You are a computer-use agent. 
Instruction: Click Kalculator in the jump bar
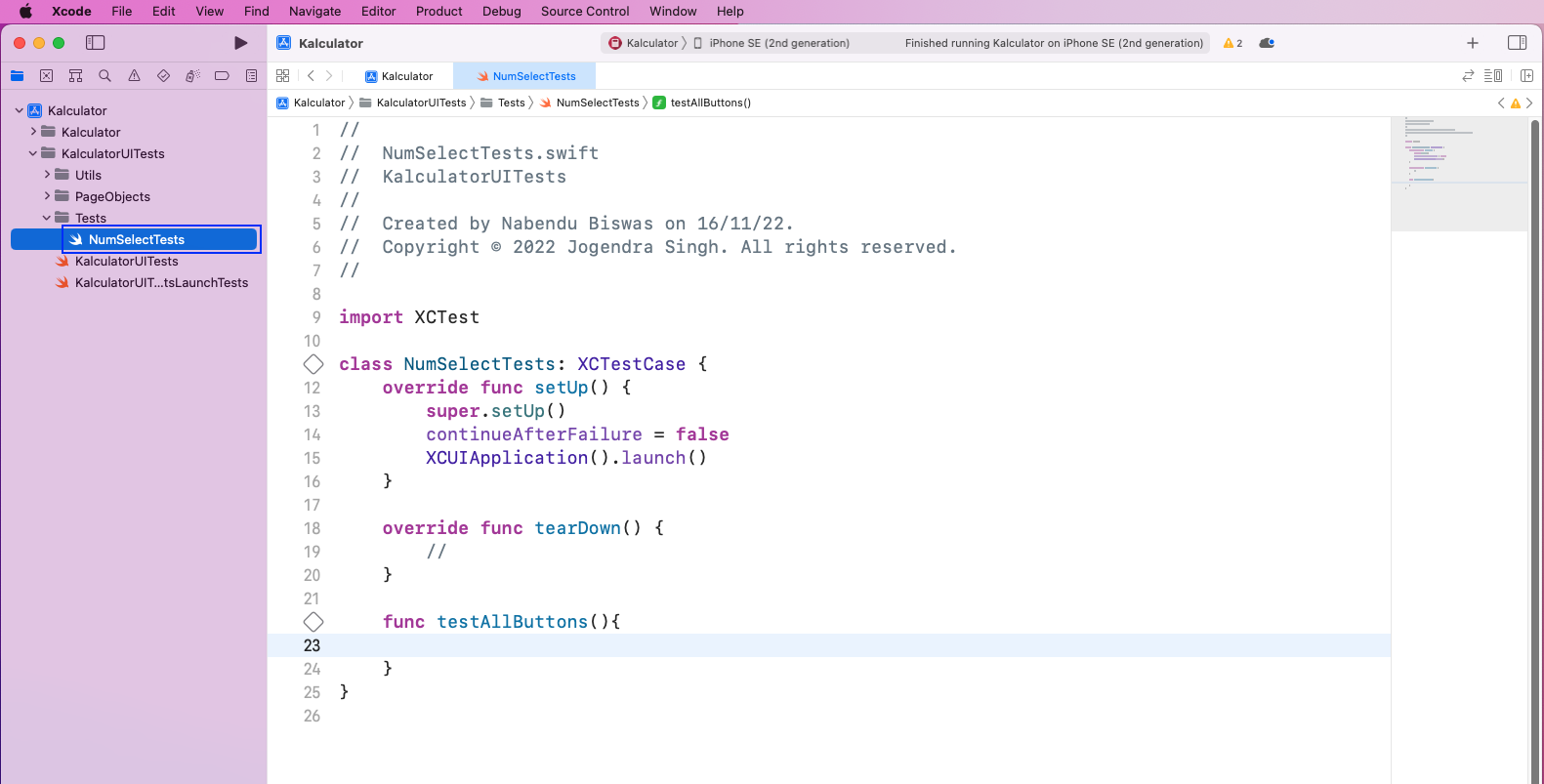point(312,103)
